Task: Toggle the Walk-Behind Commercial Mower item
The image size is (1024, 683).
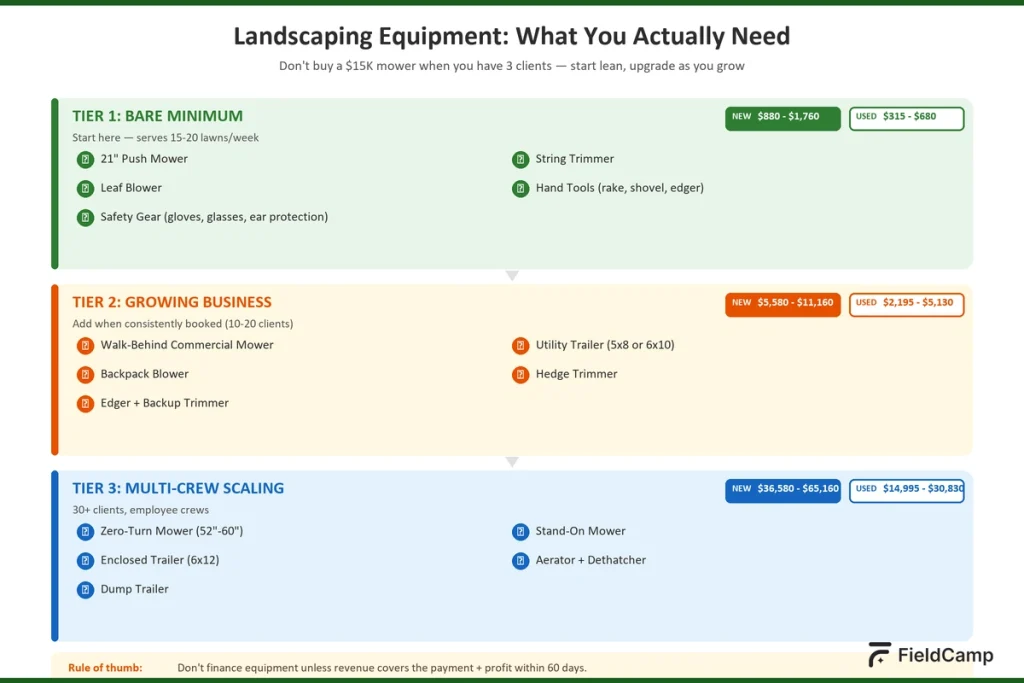Action: click(85, 345)
